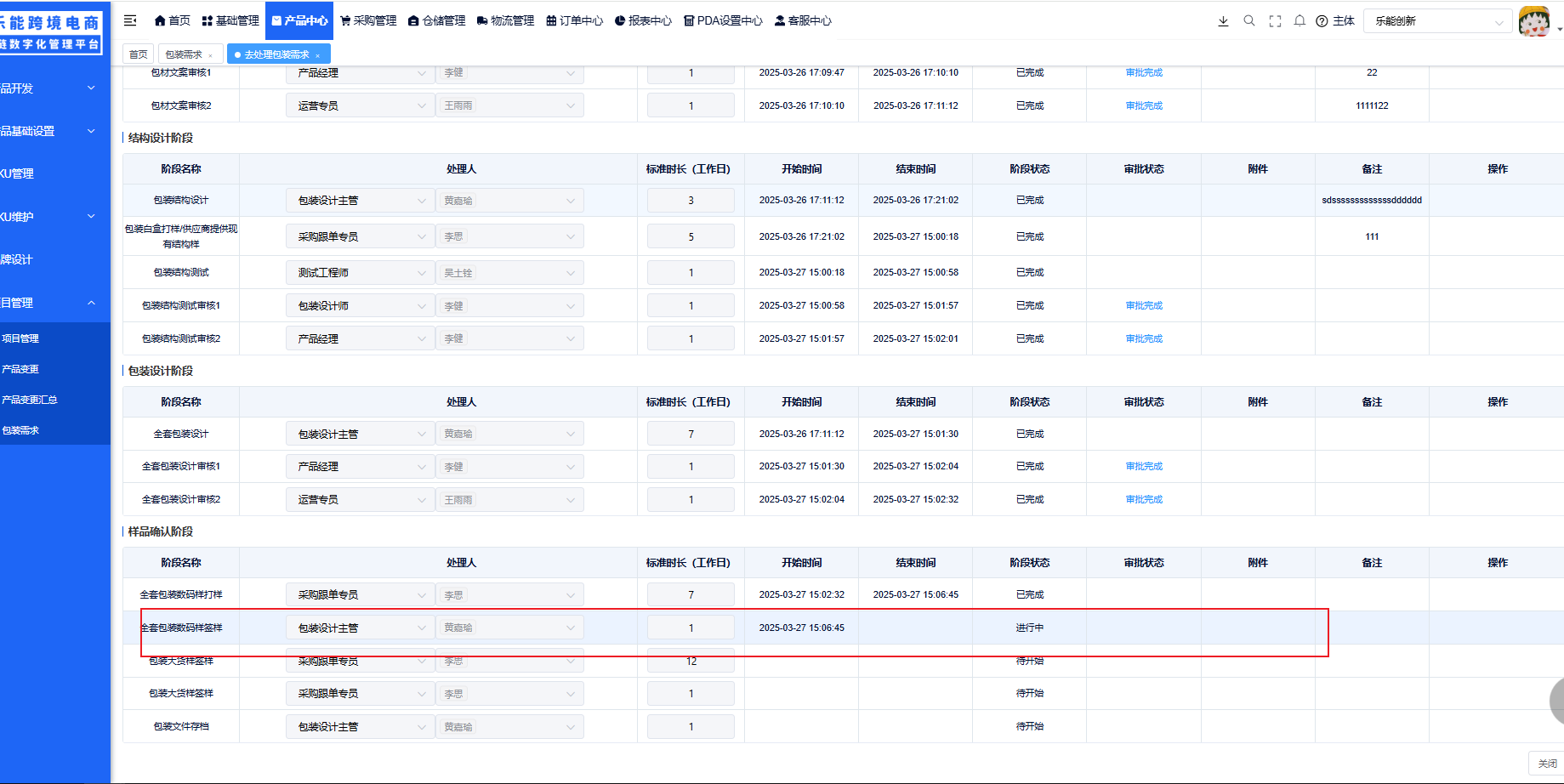Open search with the magnifier icon
This screenshot has width=1564, height=784.
[x=1249, y=21]
